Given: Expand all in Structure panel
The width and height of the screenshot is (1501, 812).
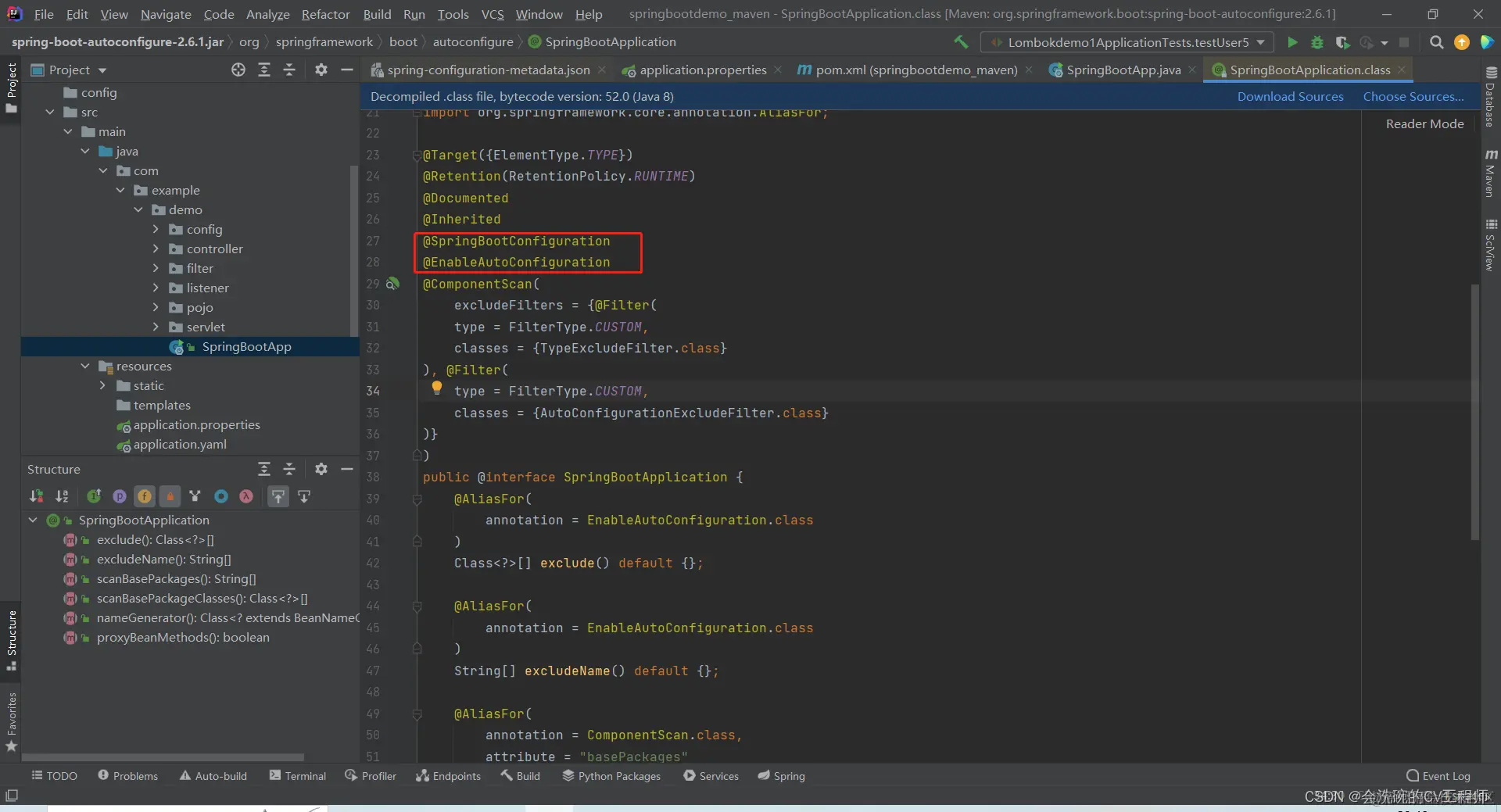Looking at the screenshot, I should click(264, 469).
